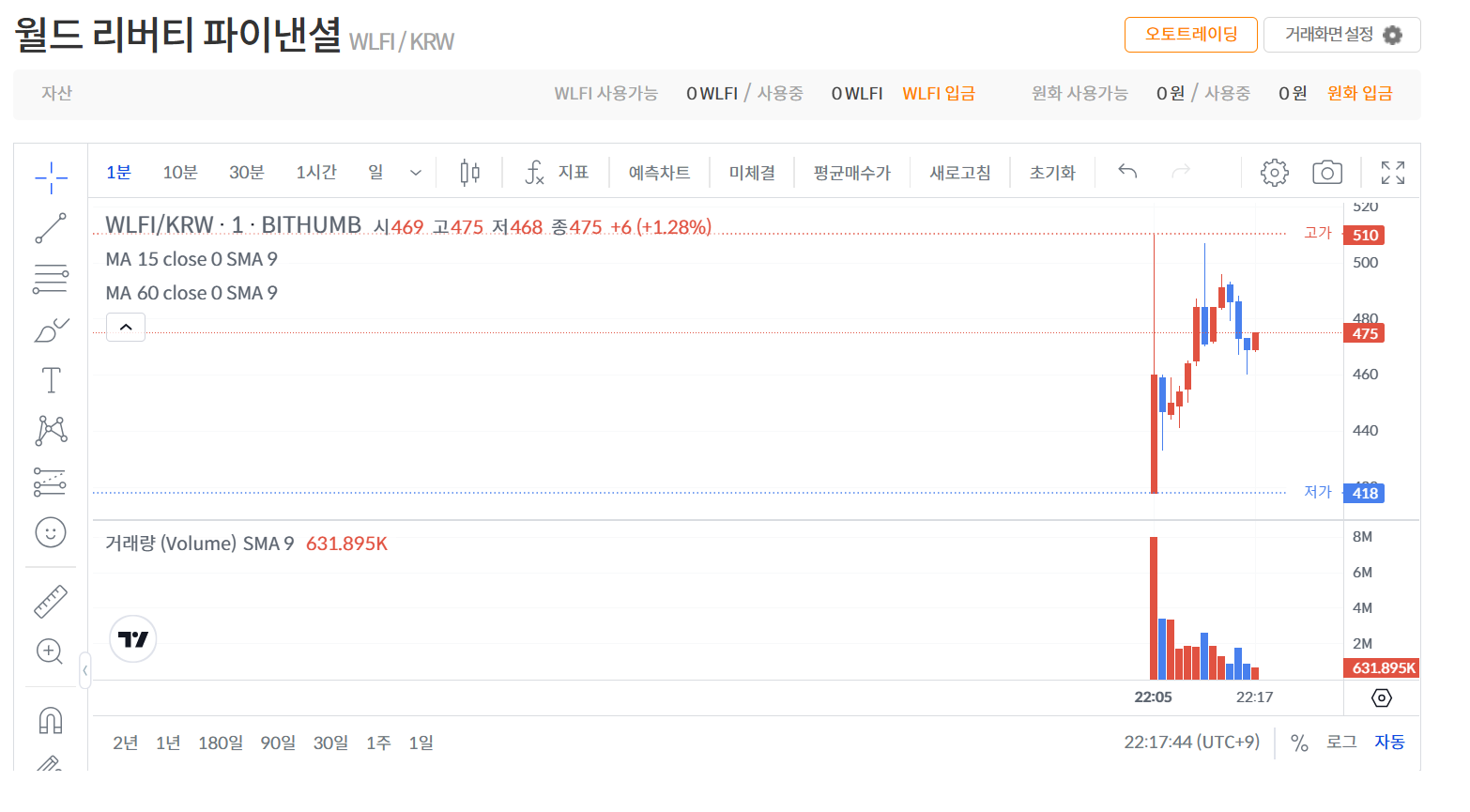Select the brush drawing tool
The width and height of the screenshot is (1470, 812).
tap(51, 329)
